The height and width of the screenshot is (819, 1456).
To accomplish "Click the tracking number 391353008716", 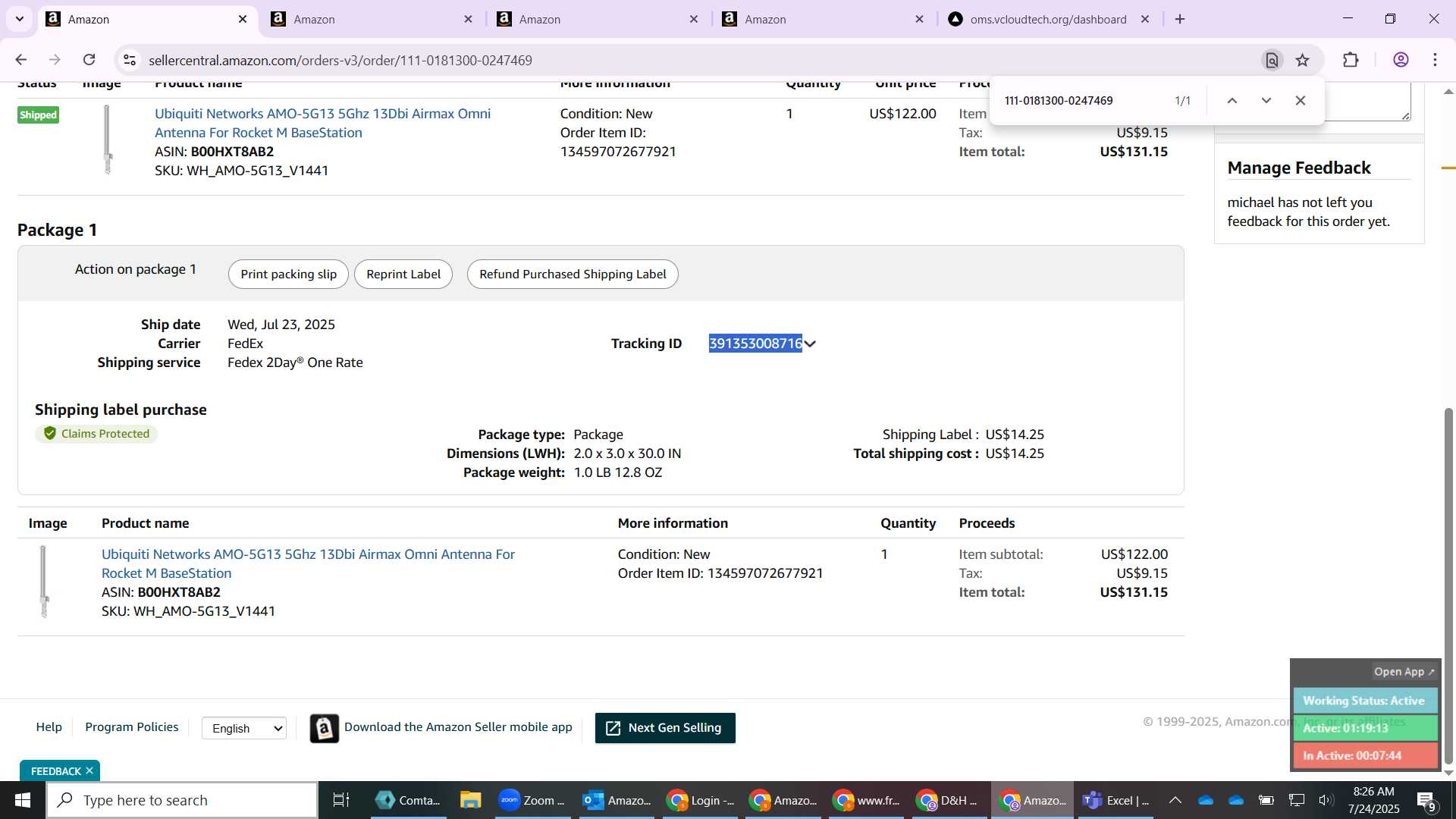I will [x=755, y=344].
